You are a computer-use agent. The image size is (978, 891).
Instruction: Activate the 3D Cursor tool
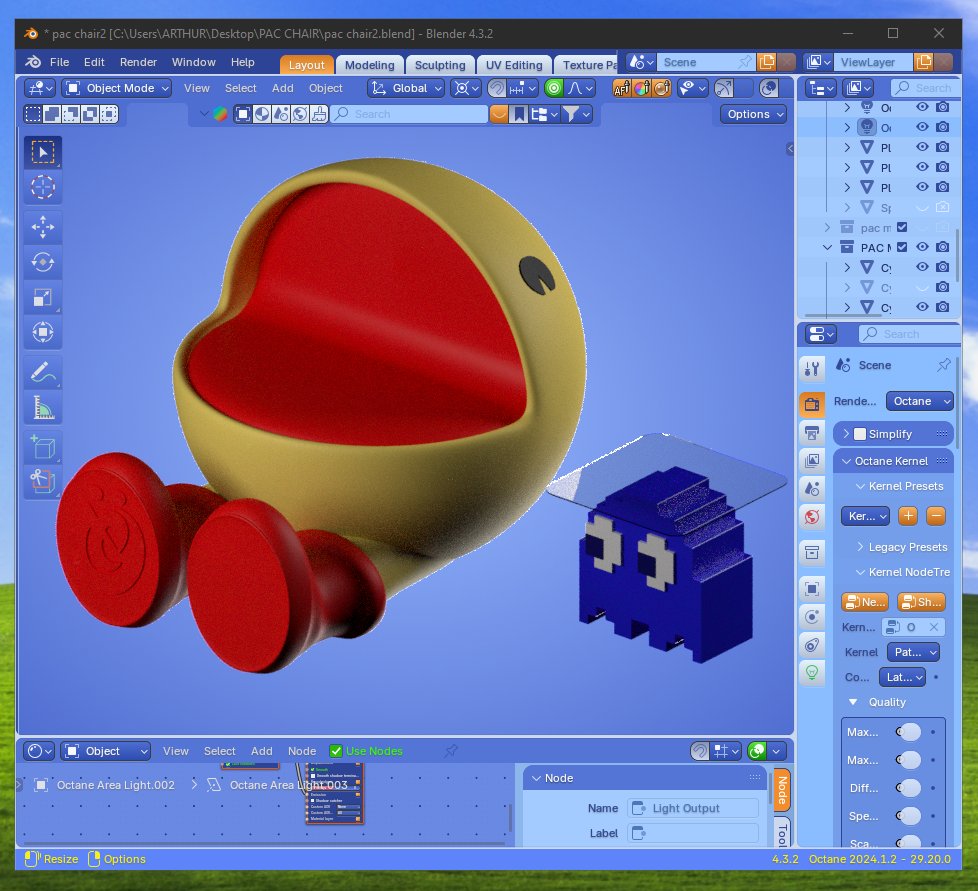(x=42, y=187)
